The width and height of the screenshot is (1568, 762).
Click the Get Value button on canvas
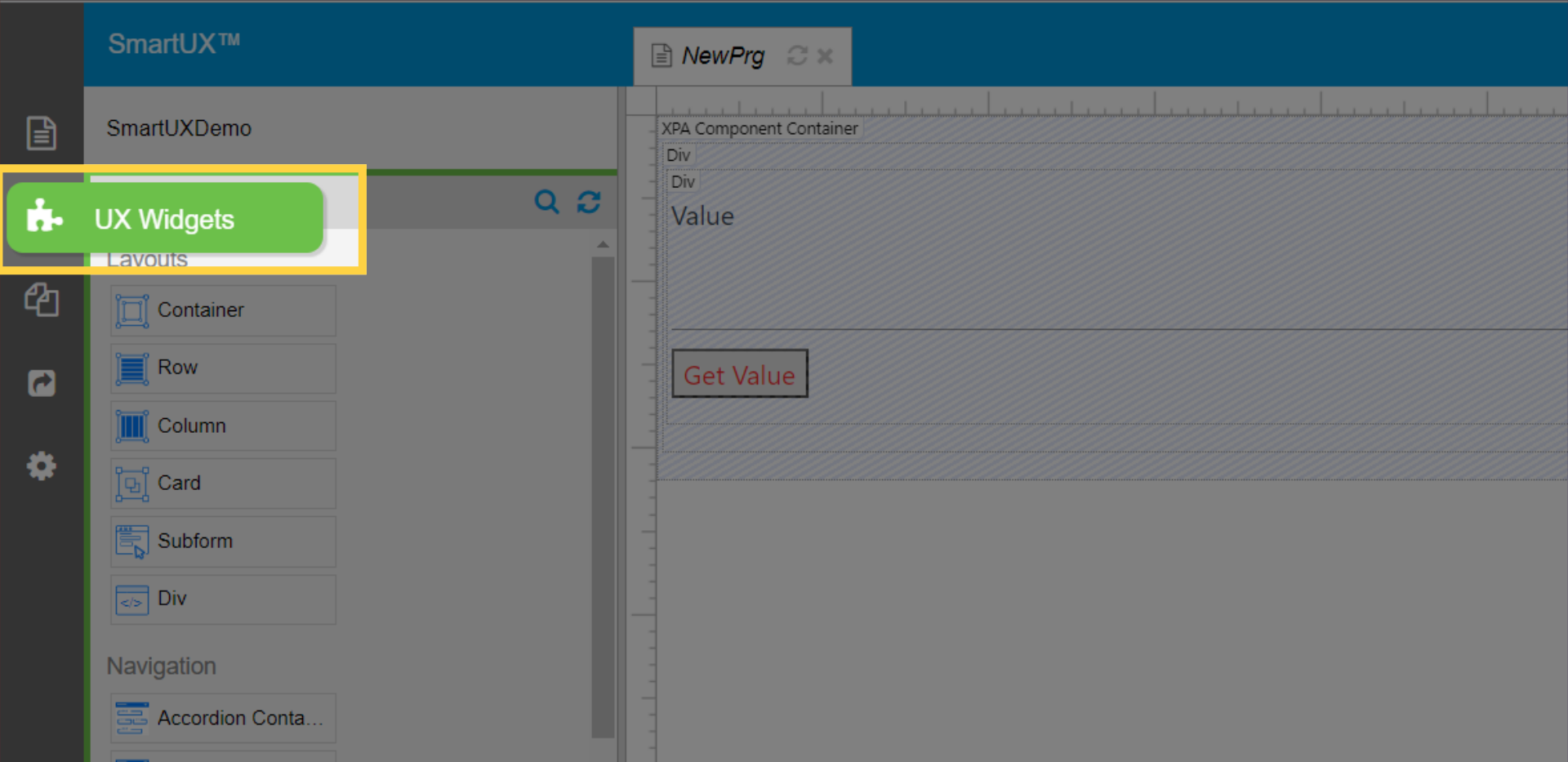tap(739, 375)
